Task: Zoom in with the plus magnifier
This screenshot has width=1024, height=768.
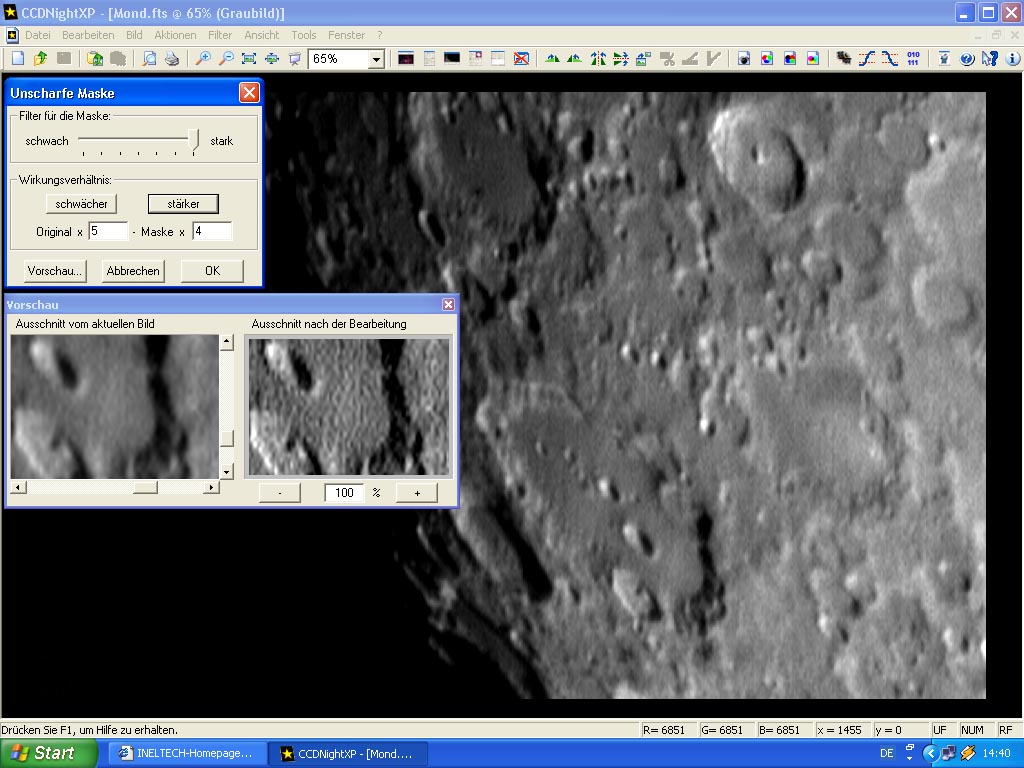Action: (x=203, y=59)
